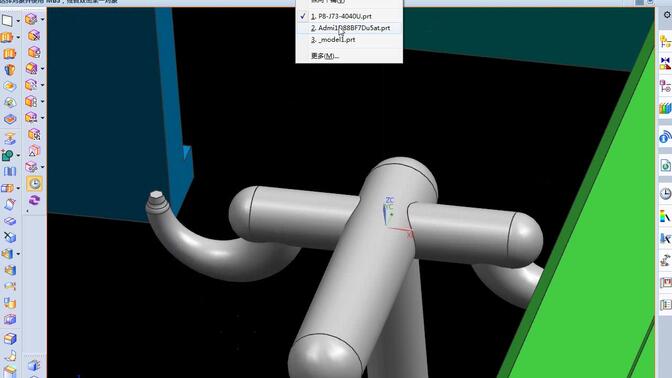672x378 pixels.
Task: Open the Part Navigator tab in resource bar
Action: coord(665,86)
